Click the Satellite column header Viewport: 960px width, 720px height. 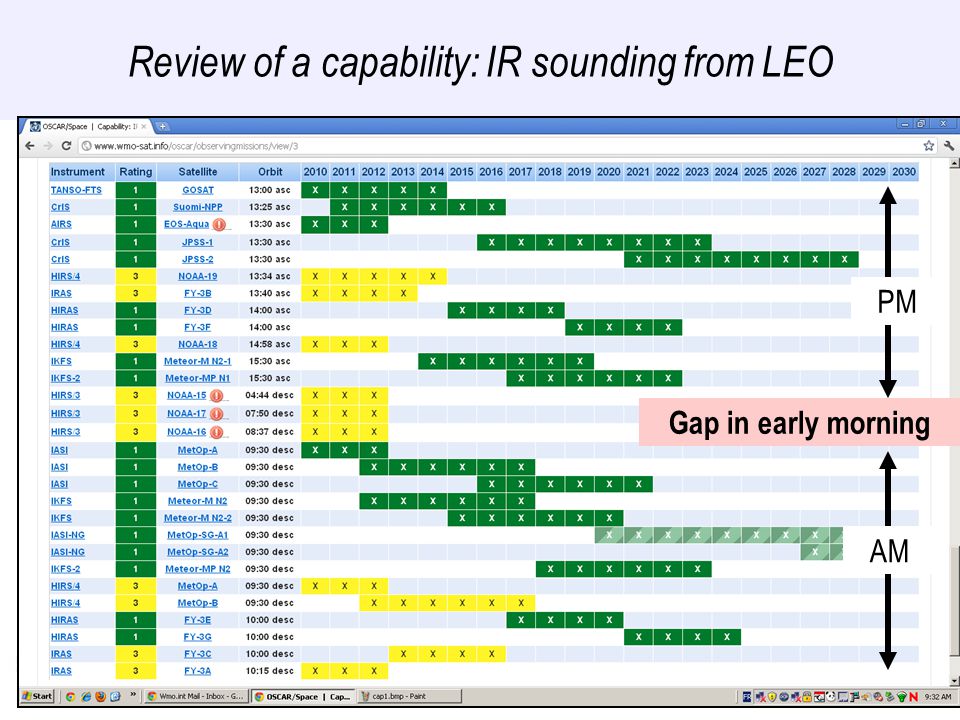198,172
